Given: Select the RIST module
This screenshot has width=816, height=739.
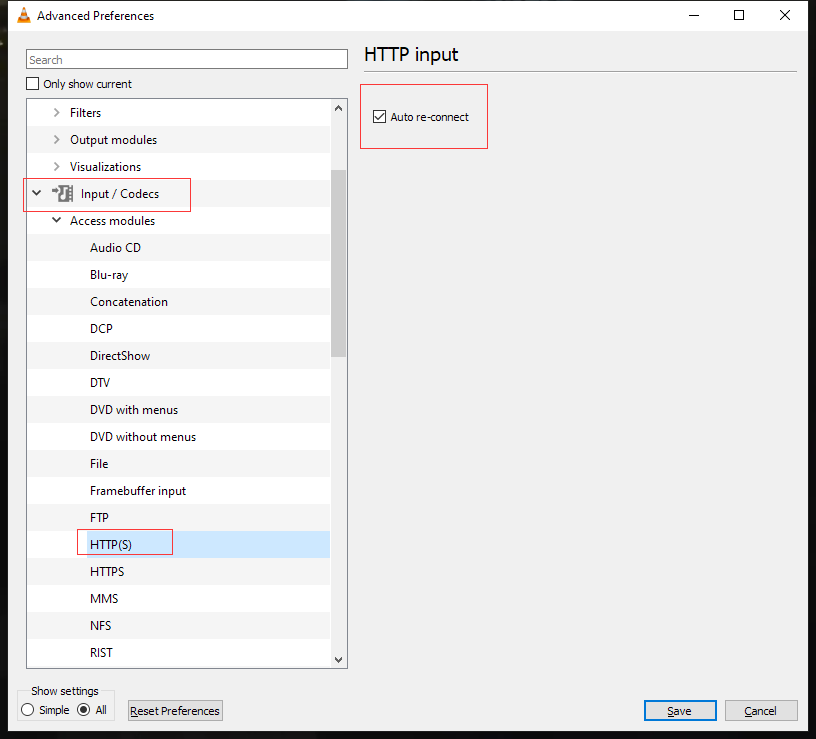Looking at the screenshot, I should [x=101, y=653].
